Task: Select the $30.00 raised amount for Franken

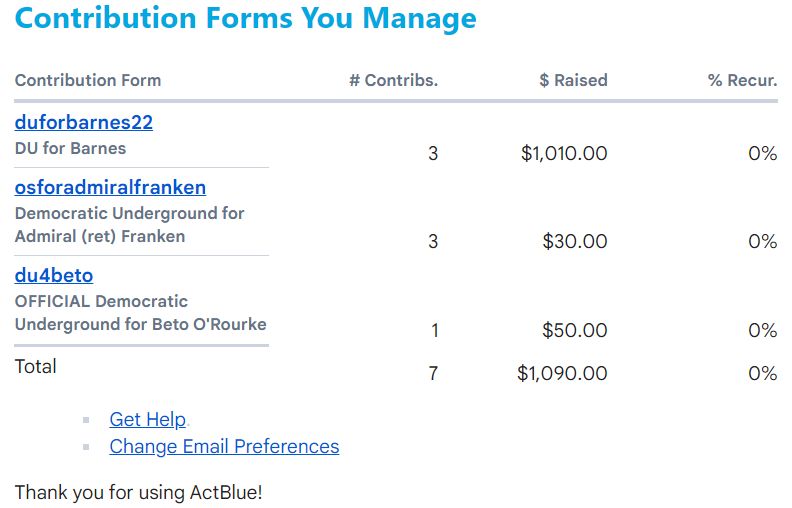Action: tap(575, 241)
